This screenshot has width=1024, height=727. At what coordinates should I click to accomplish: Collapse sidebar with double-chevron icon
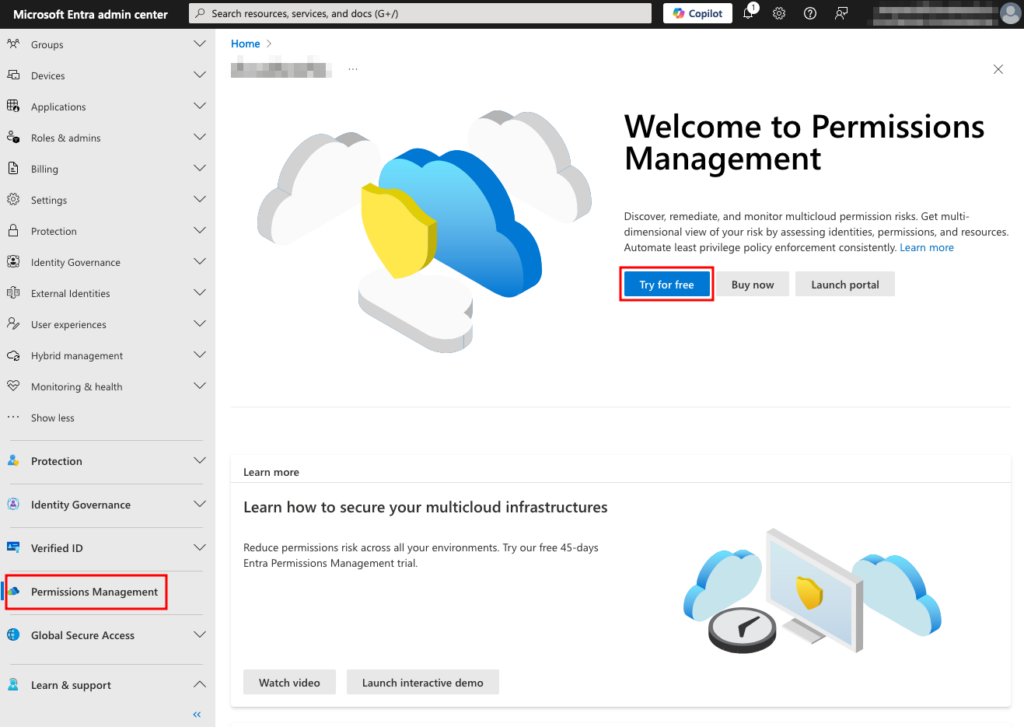tap(197, 715)
